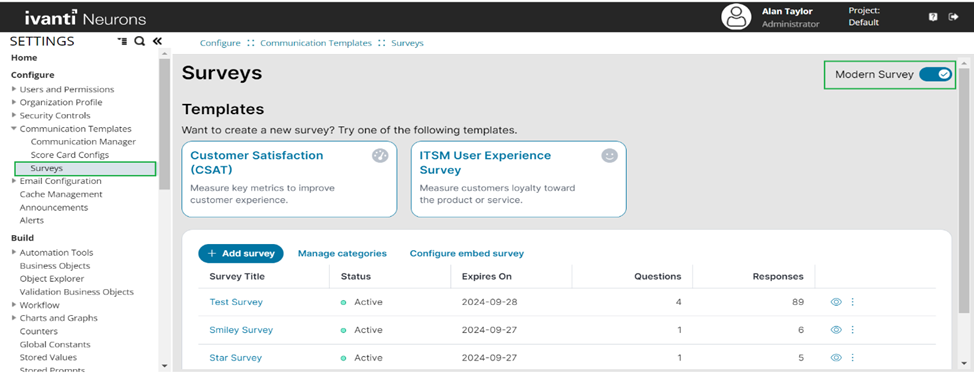The width and height of the screenshot is (974, 389).
Task: Select Surveys in sidebar
Action: (x=85, y=168)
